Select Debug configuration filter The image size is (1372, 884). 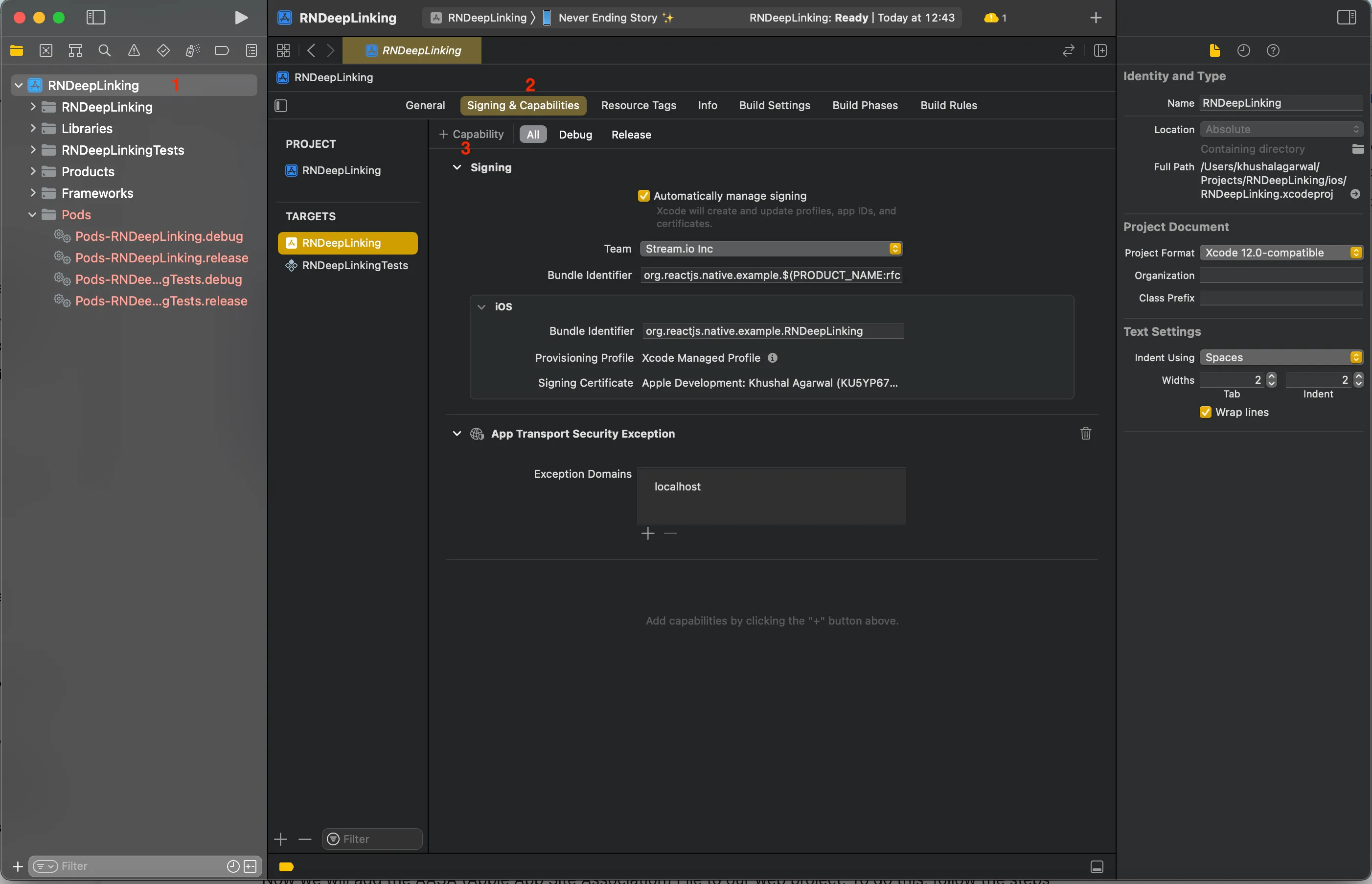[575, 133]
